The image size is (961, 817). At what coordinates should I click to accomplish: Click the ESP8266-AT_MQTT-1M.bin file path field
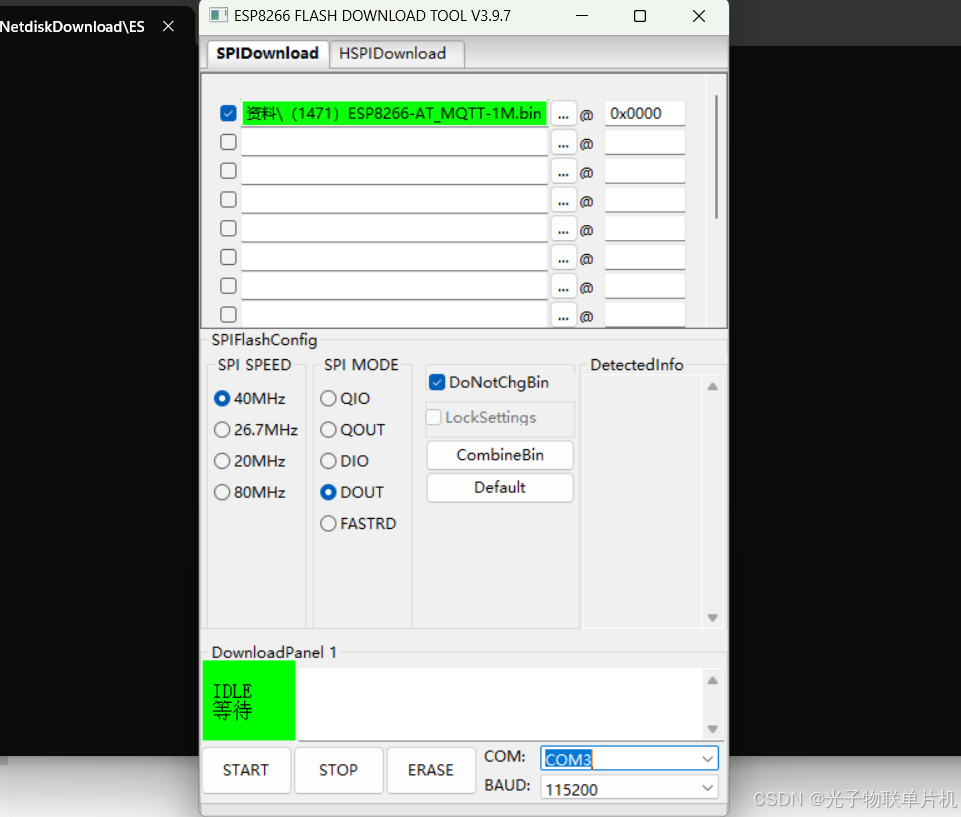394,113
